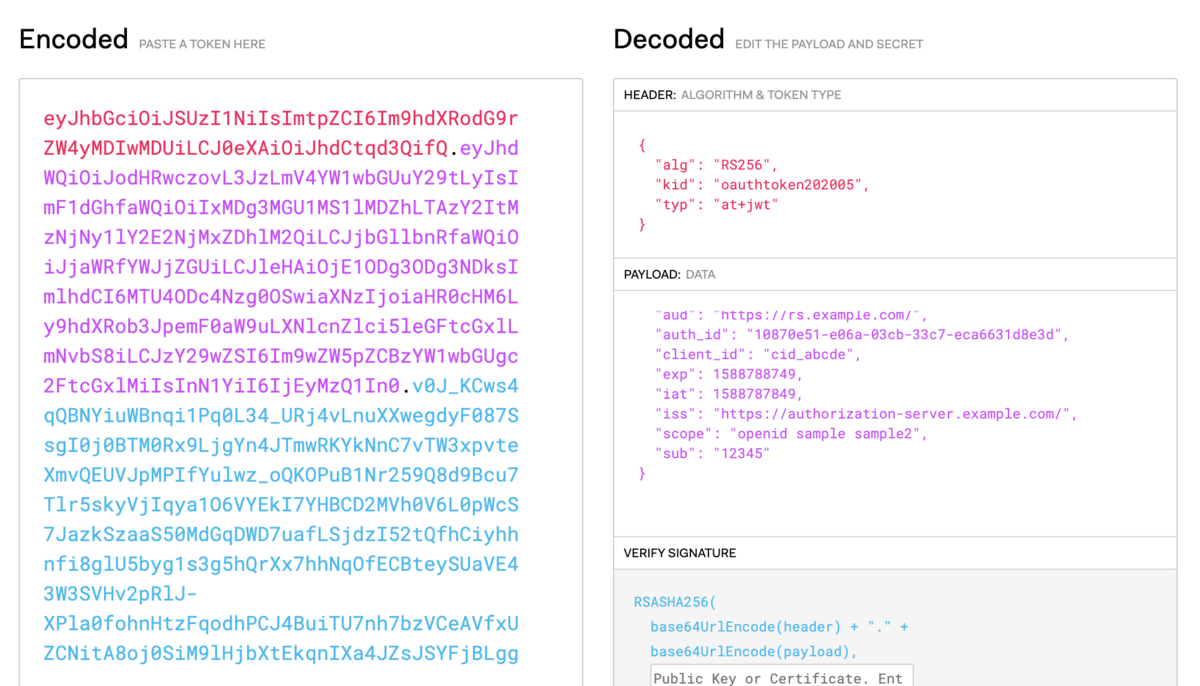
Task: Click the blue signature line starting qQBNYiuWBnqi1Pq0L34
Action: pos(281,416)
